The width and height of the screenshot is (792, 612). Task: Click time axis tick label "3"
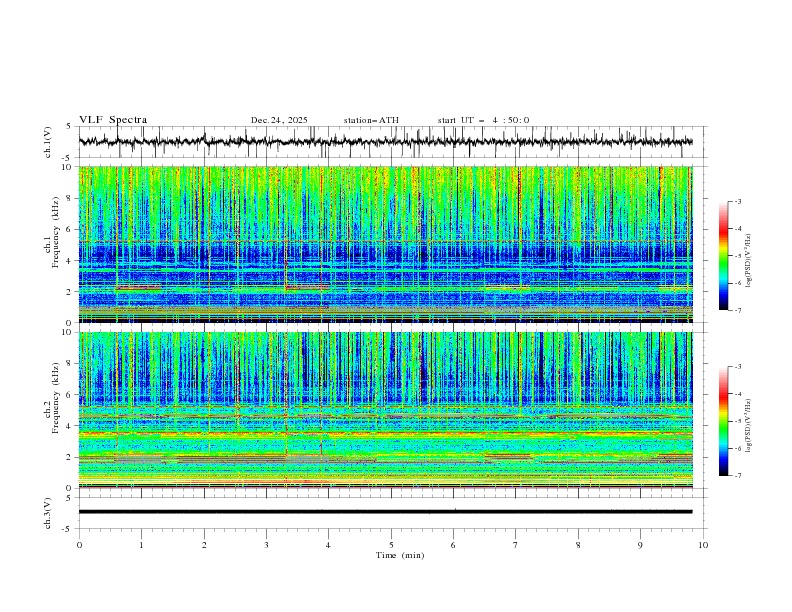click(x=266, y=545)
